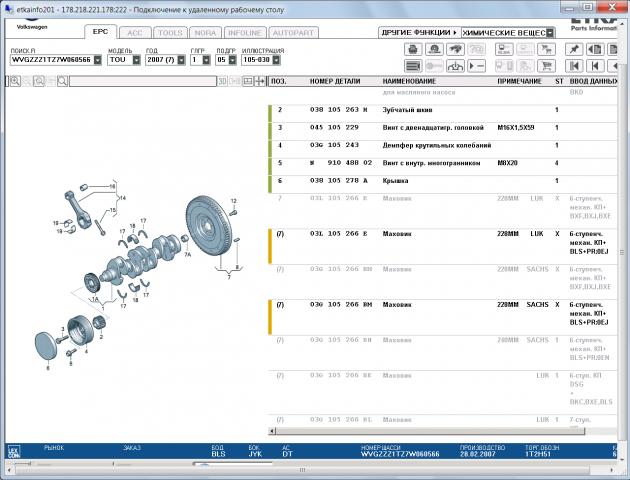Click chassis number WVGZZZ1TZ7W060566 in status bar
This screenshot has height=480, width=630.
pyautogui.click(x=400, y=454)
